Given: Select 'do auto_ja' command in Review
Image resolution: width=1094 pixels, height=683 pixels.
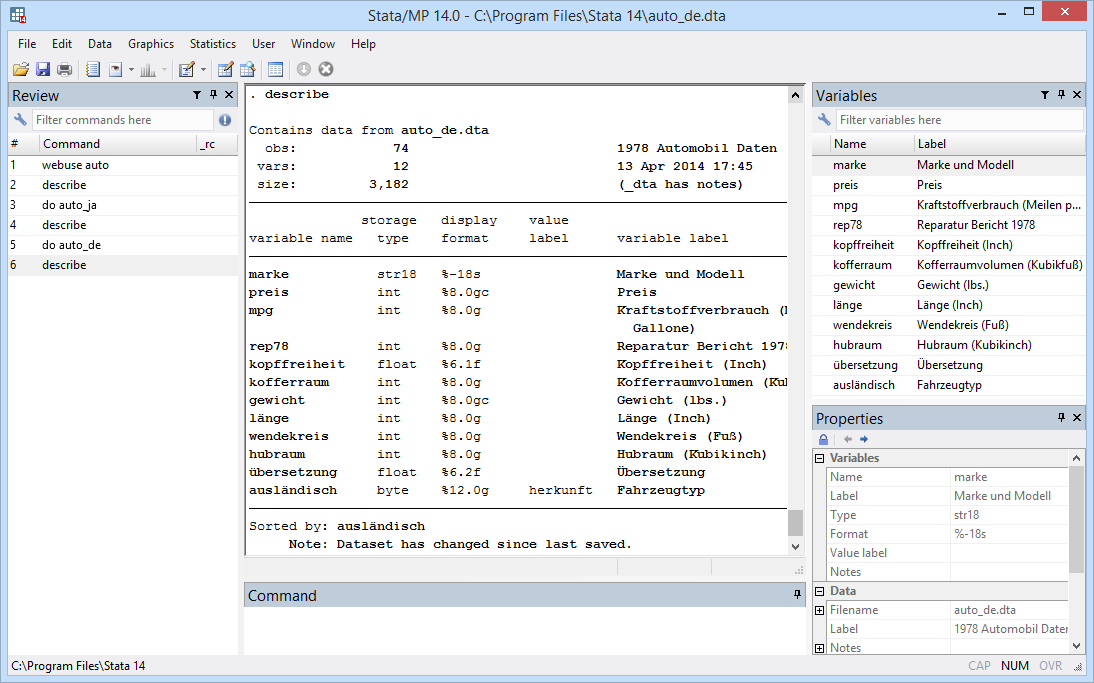Looking at the screenshot, I should click(123, 205).
